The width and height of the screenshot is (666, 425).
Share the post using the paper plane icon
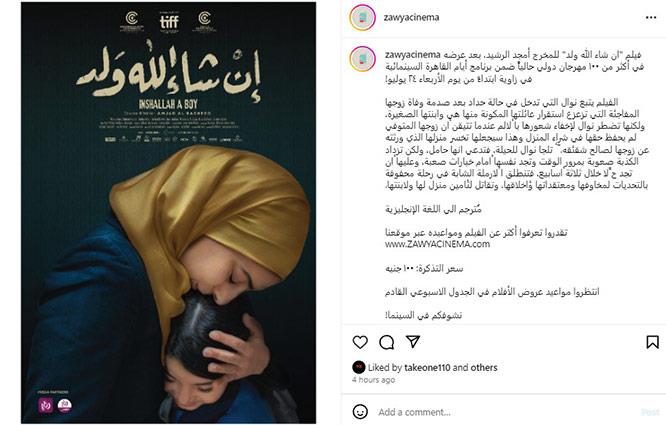coord(413,342)
